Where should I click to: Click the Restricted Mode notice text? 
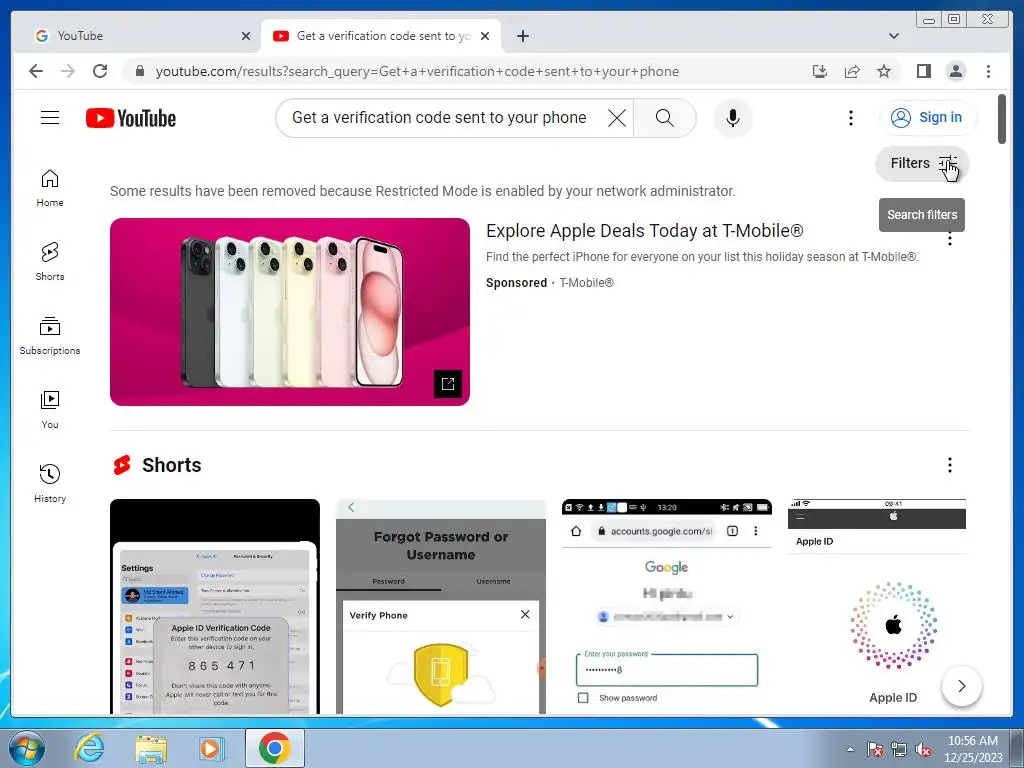[423, 191]
